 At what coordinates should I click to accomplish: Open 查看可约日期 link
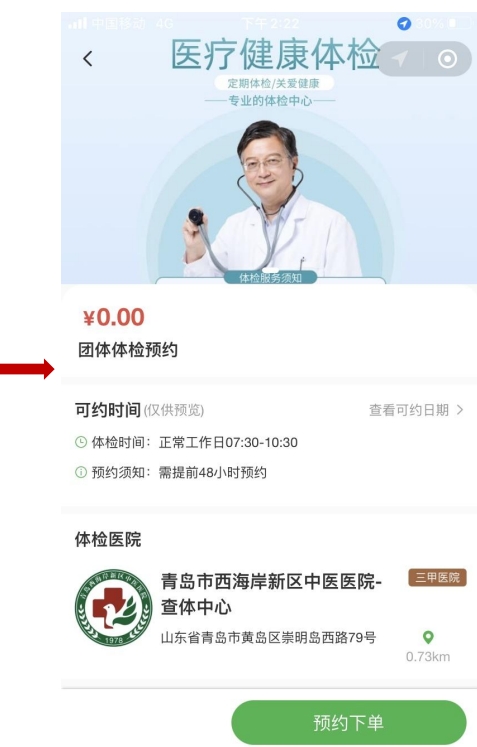409,410
